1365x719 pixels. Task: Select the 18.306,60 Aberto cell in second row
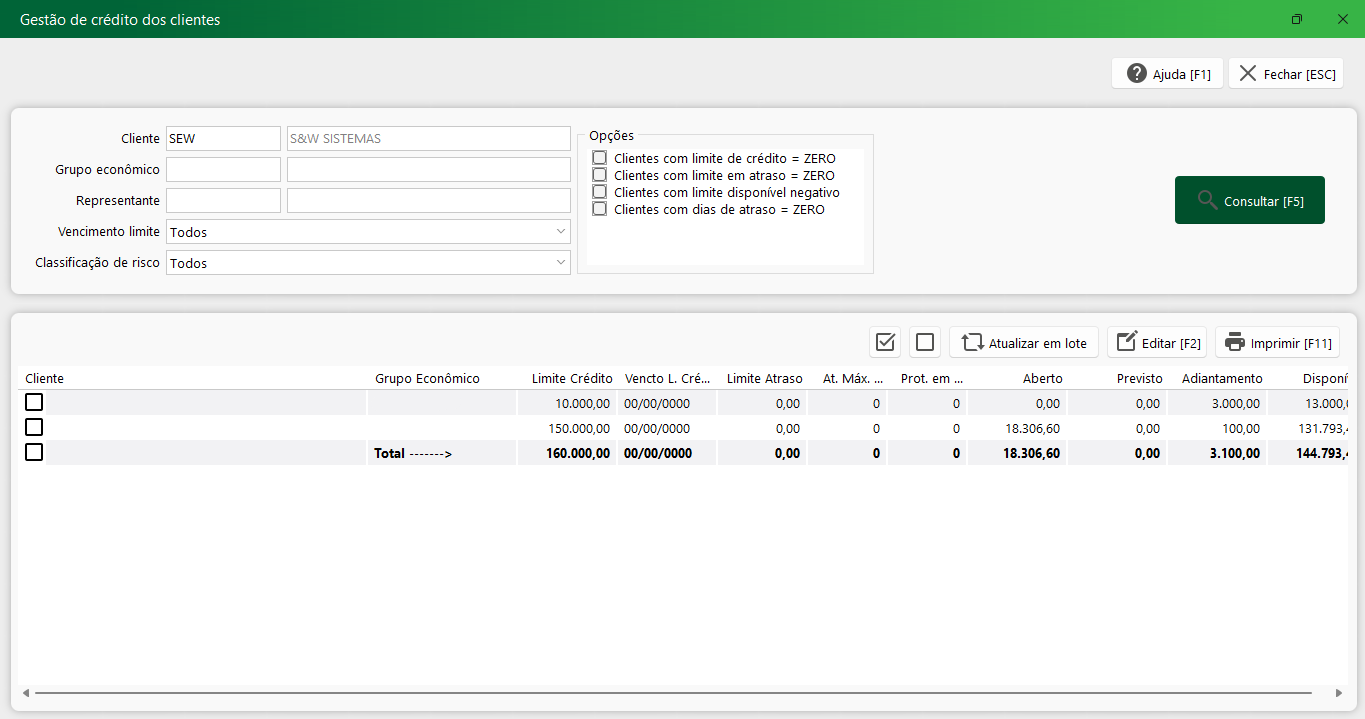[x=1017, y=428]
